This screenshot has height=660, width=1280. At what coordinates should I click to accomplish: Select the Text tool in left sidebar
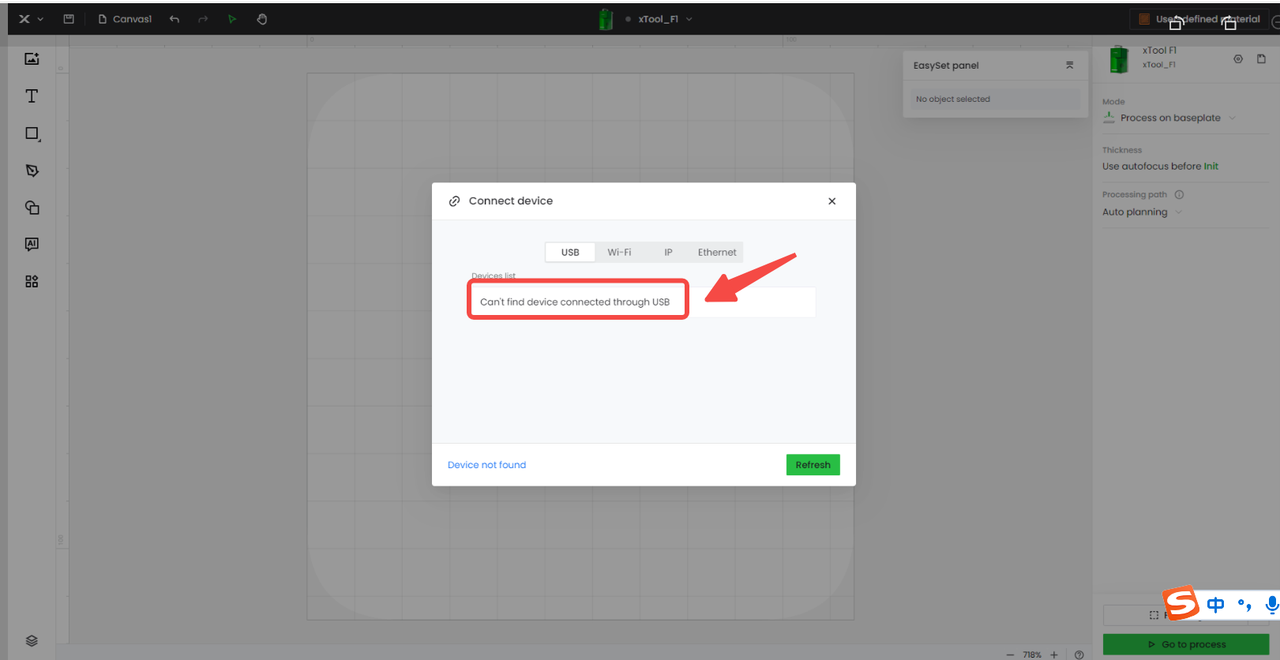32,96
